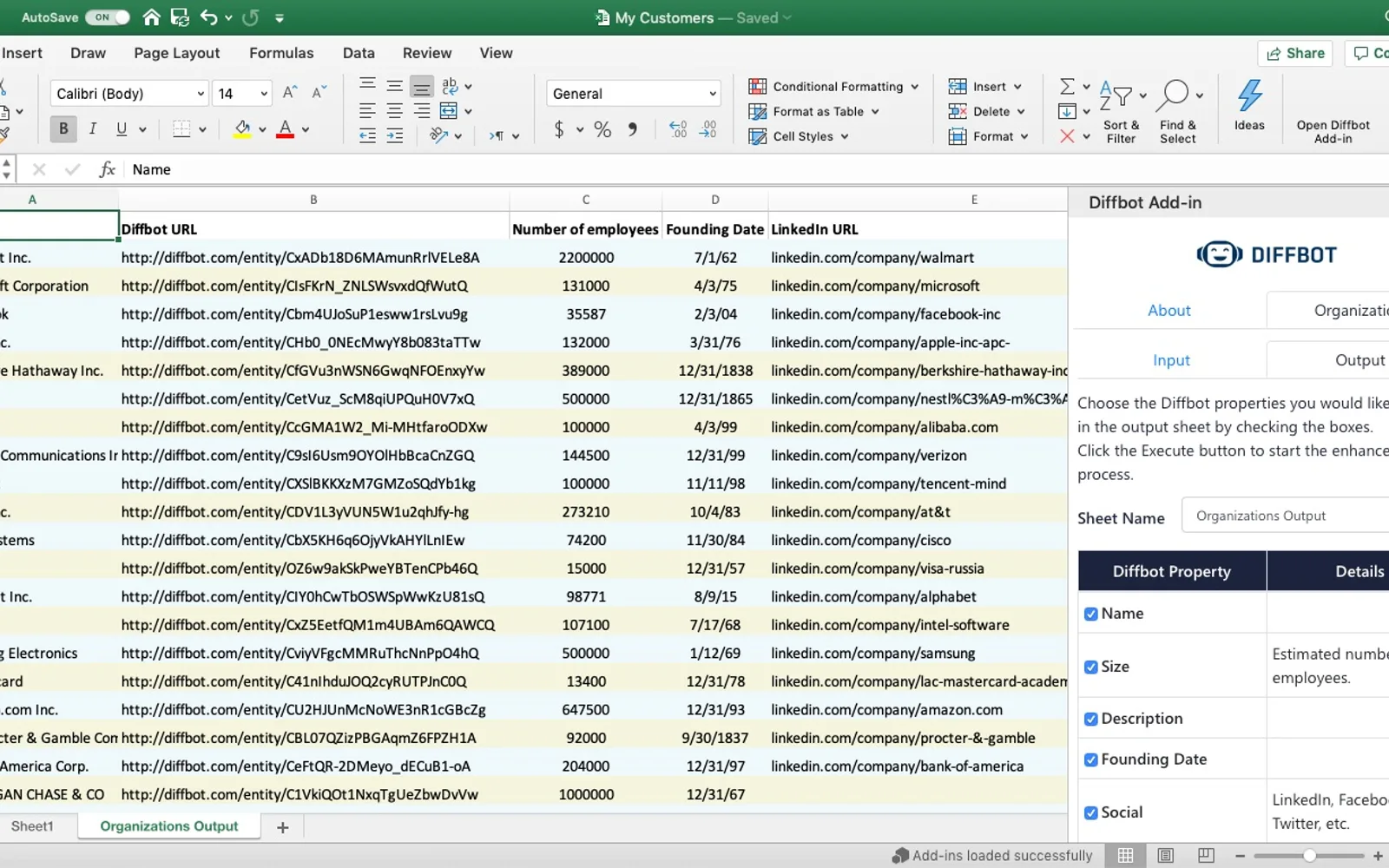Screen dimensions: 1389x868
Task: Open Find & Select magnifier
Action: pyautogui.click(x=1178, y=111)
